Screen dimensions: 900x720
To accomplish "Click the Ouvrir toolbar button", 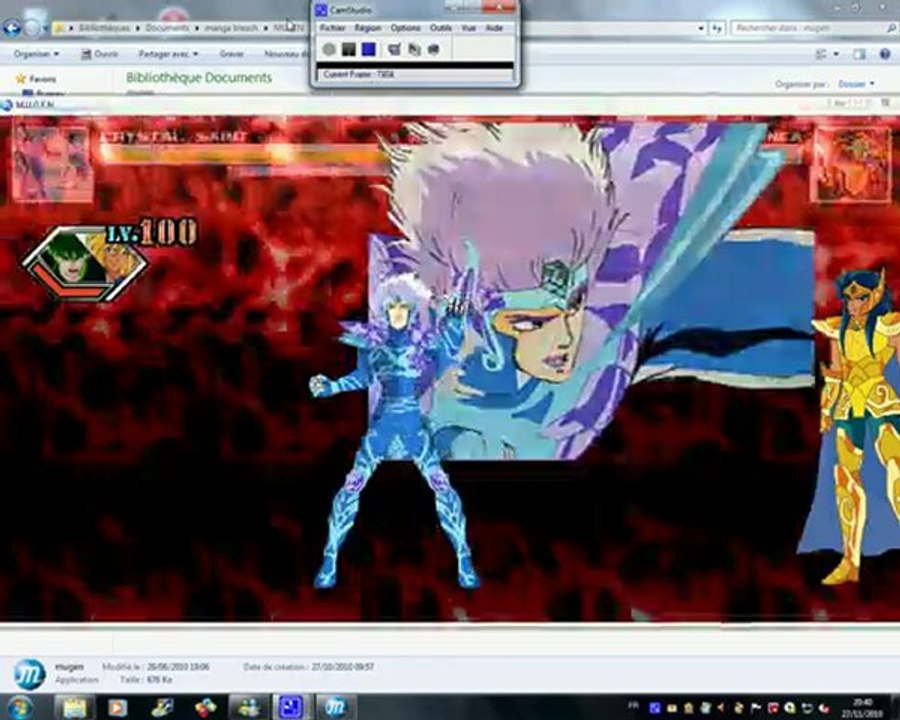I will [100, 53].
